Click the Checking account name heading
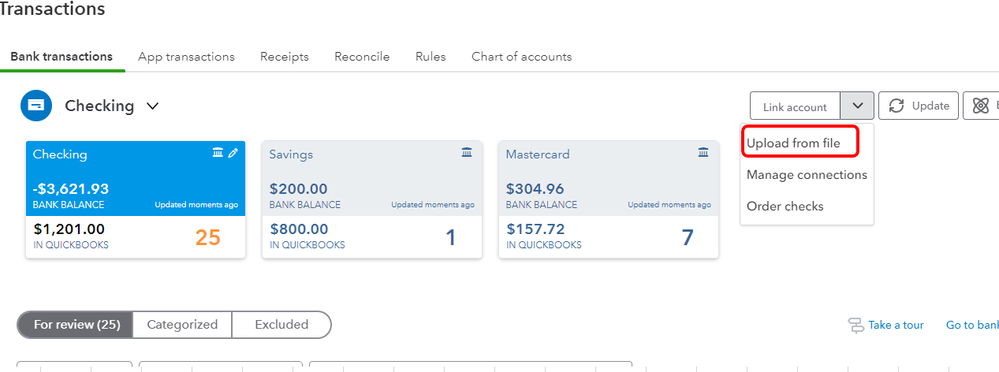Screen dimensions: 999x372 point(99,106)
